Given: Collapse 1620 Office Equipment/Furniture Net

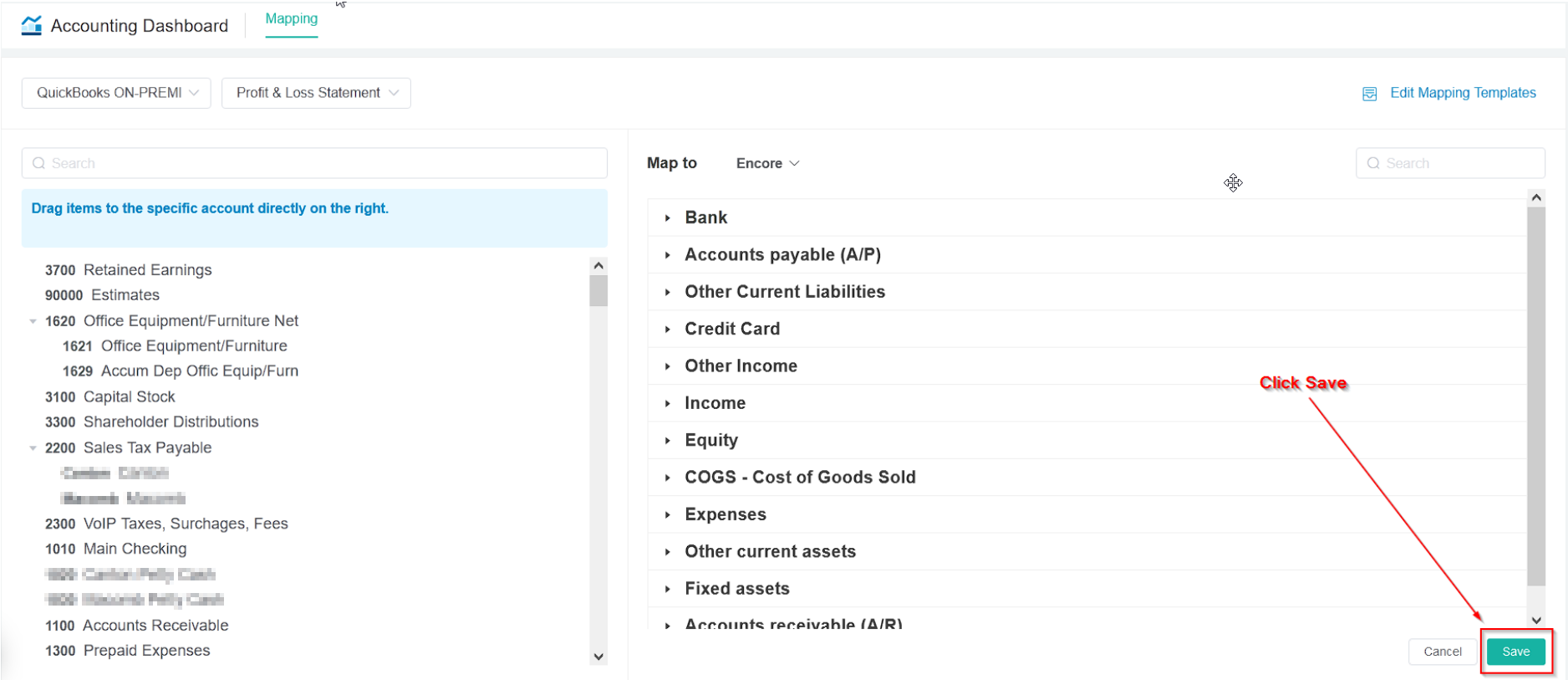Looking at the screenshot, I should [33, 321].
